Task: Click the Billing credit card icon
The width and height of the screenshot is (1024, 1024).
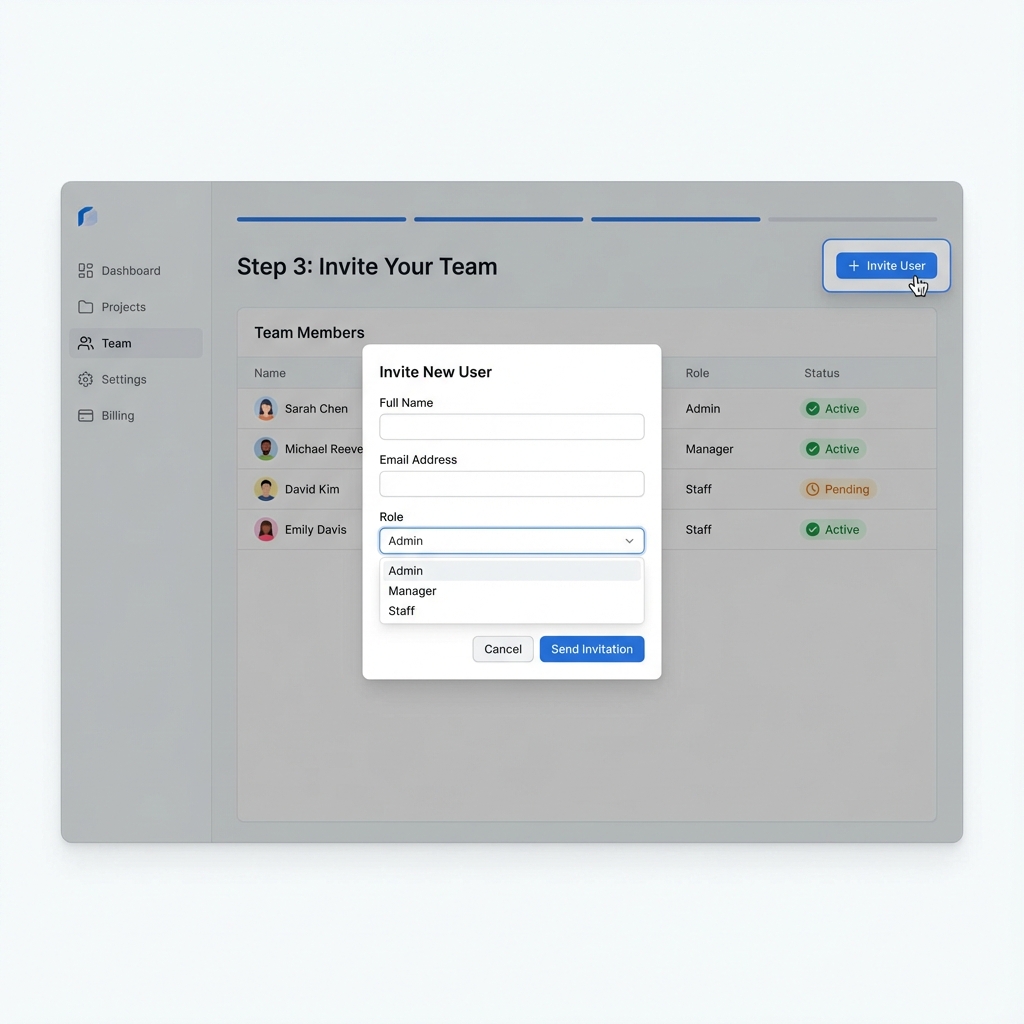Action: (x=86, y=415)
